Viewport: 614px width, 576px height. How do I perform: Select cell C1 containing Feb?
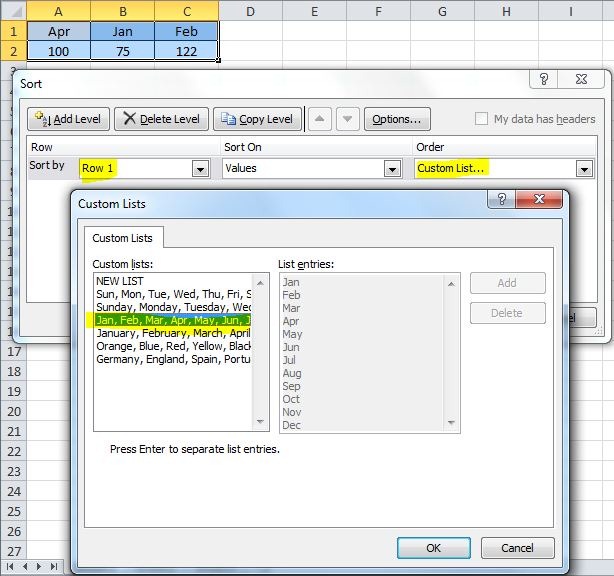click(186, 31)
